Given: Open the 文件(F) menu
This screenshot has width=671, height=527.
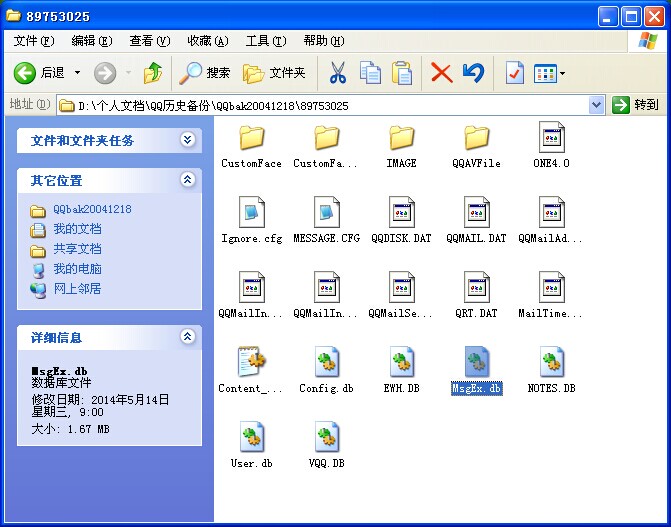Looking at the screenshot, I should pyautogui.click(x=34, y=41).
